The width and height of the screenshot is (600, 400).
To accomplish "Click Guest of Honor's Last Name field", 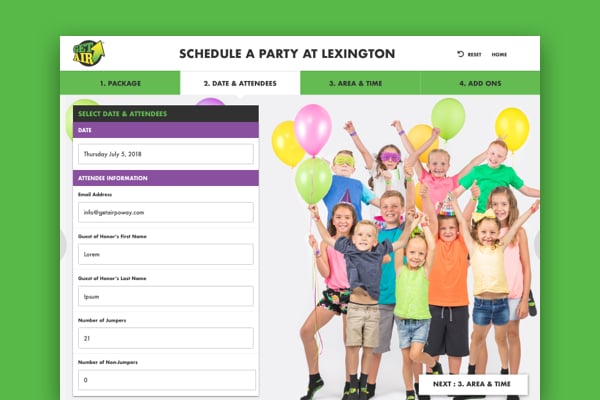I will click(x=166, y=296).
